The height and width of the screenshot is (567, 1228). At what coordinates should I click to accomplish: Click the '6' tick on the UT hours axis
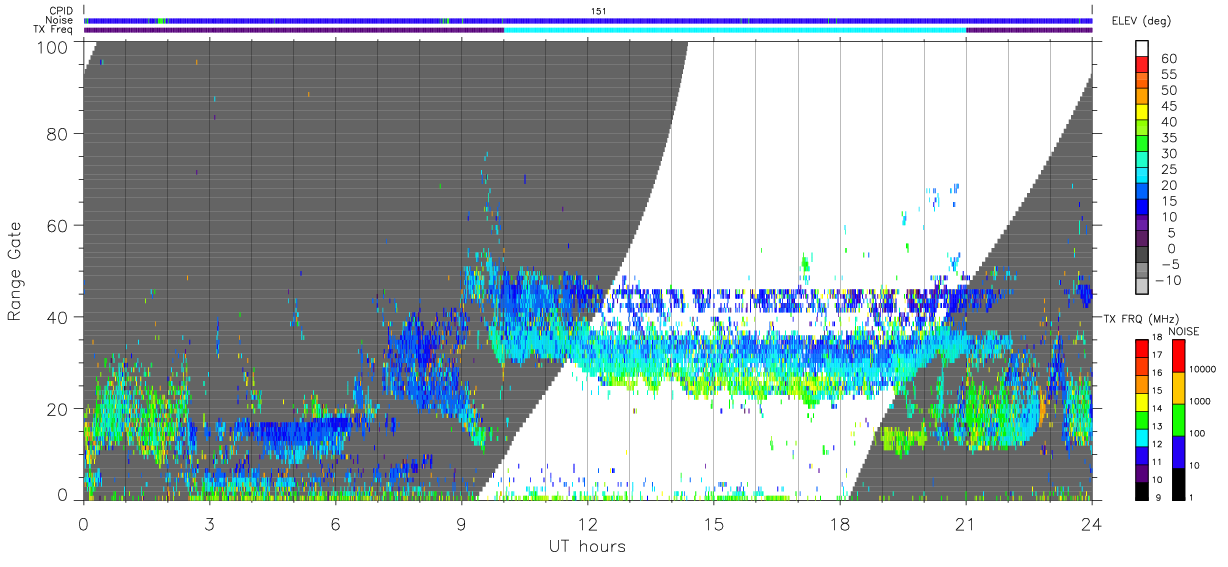(x=336, y=523)
